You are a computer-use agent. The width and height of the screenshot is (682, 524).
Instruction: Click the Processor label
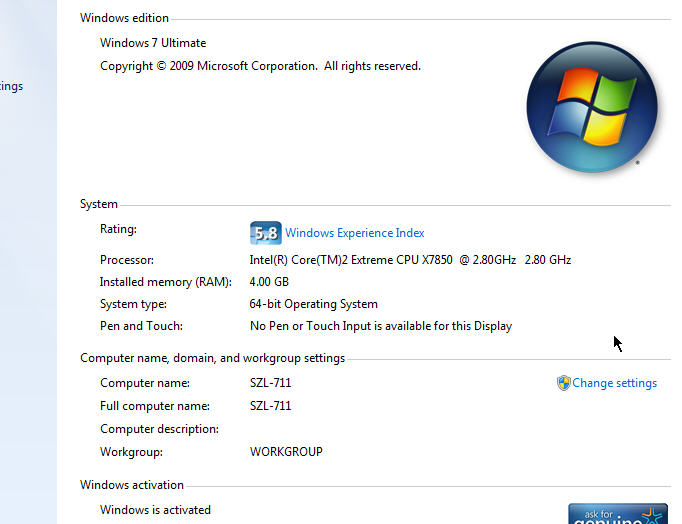127,260
